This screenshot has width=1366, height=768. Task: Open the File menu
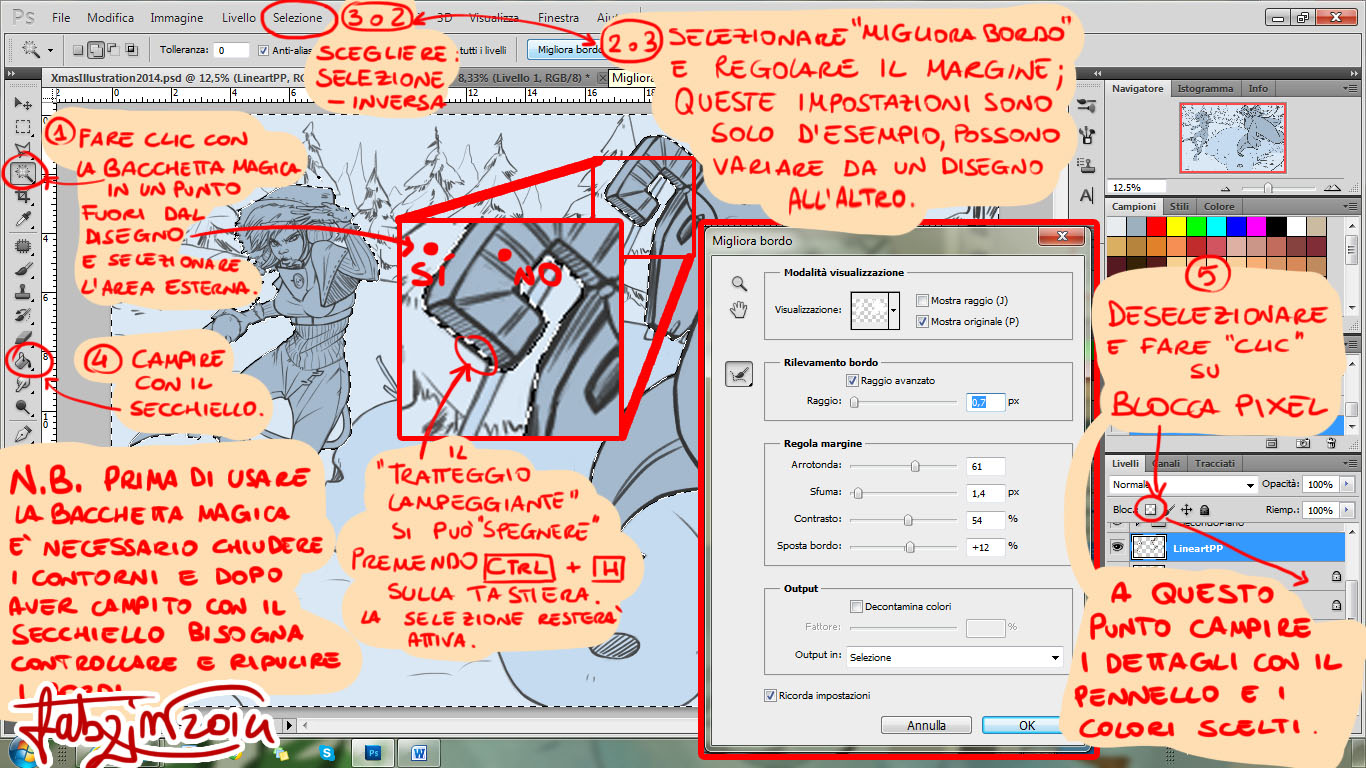click(61, 17)
